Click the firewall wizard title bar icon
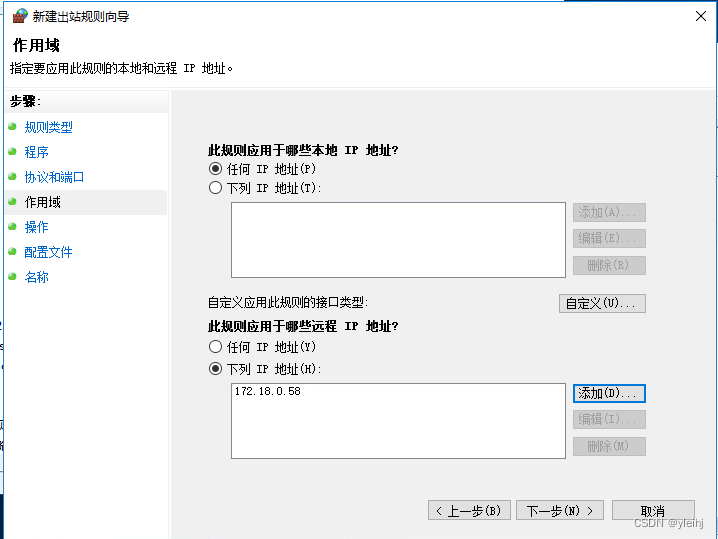The width and height of the screenshot is (718, 539). (x=20, y=16)
